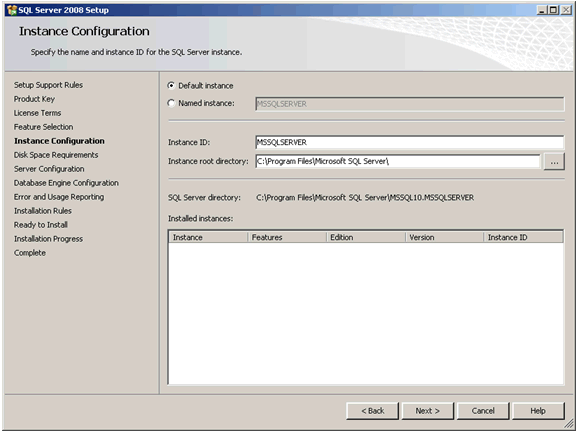Sort by the Edition column header
Screen dimensions: 578x433
coord(366,237)
